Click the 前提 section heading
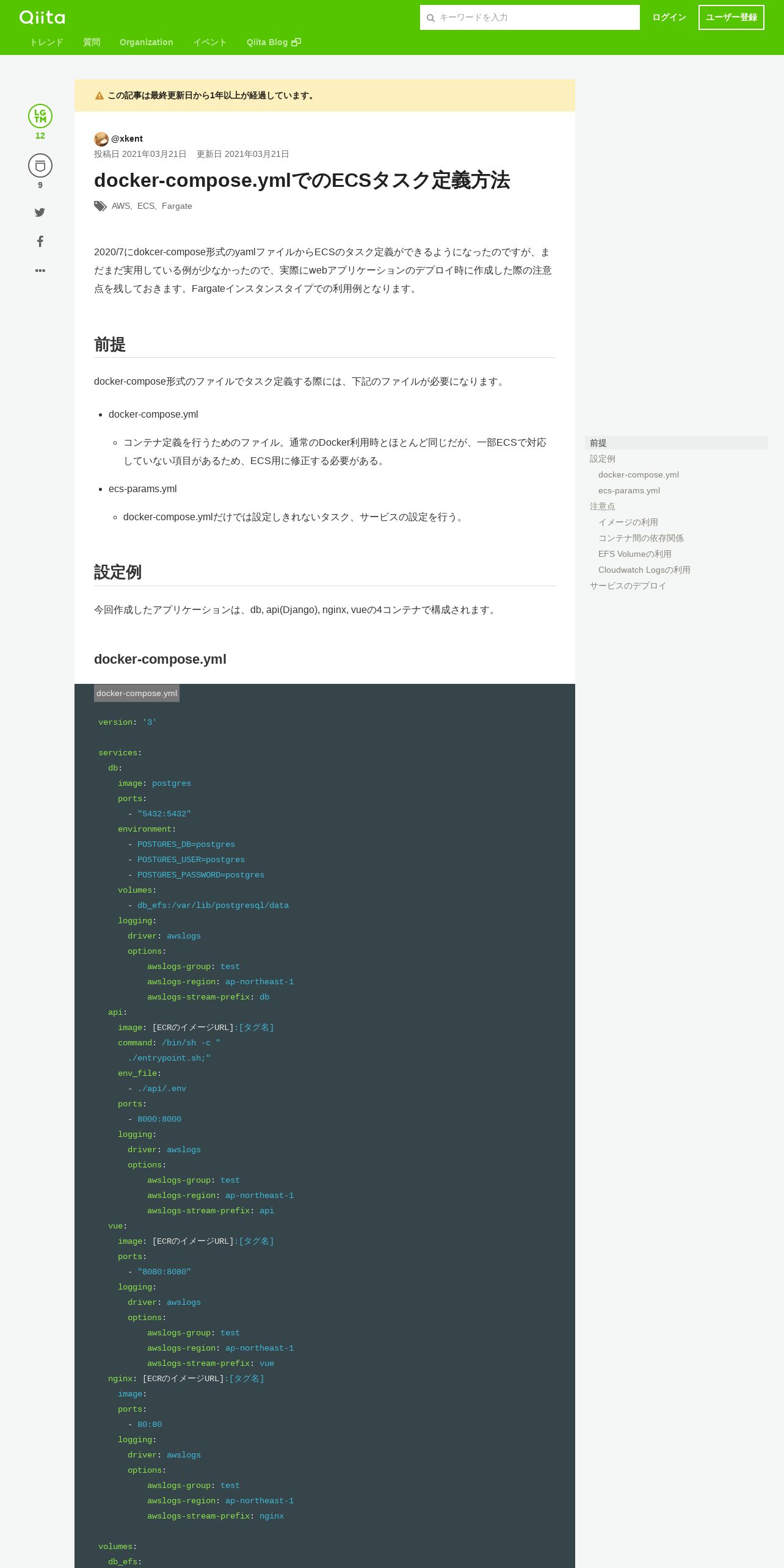This screenshot has width=784, height=1568. click(110, 344)
